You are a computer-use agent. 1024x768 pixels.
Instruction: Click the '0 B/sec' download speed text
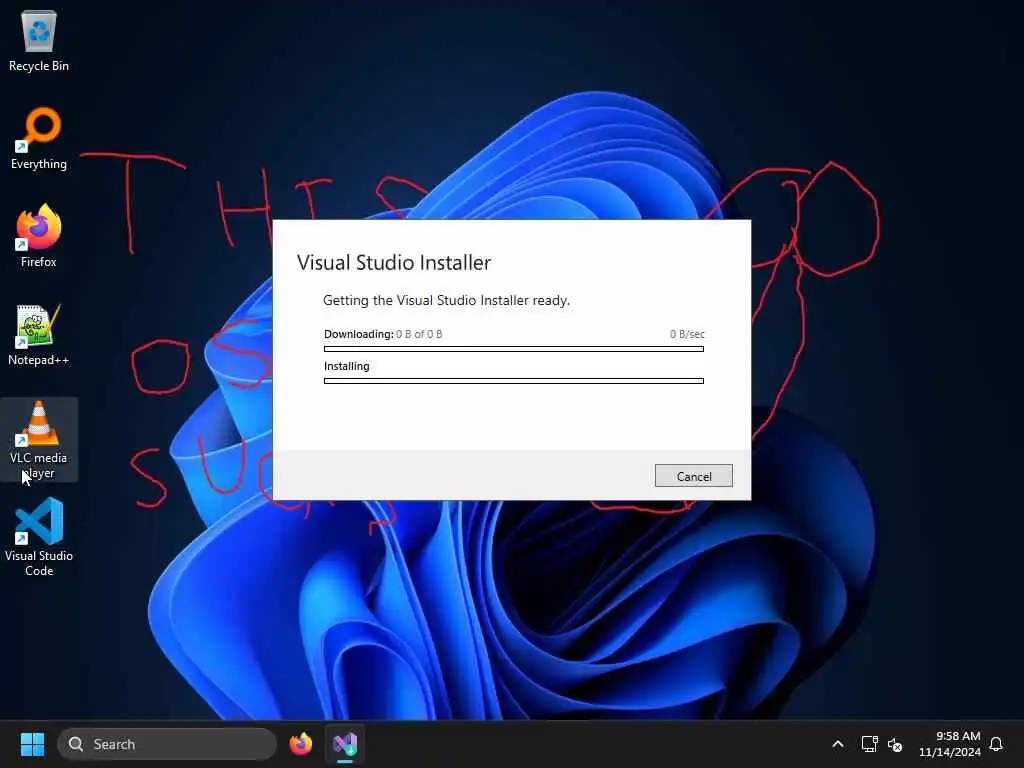pos(687,334)
